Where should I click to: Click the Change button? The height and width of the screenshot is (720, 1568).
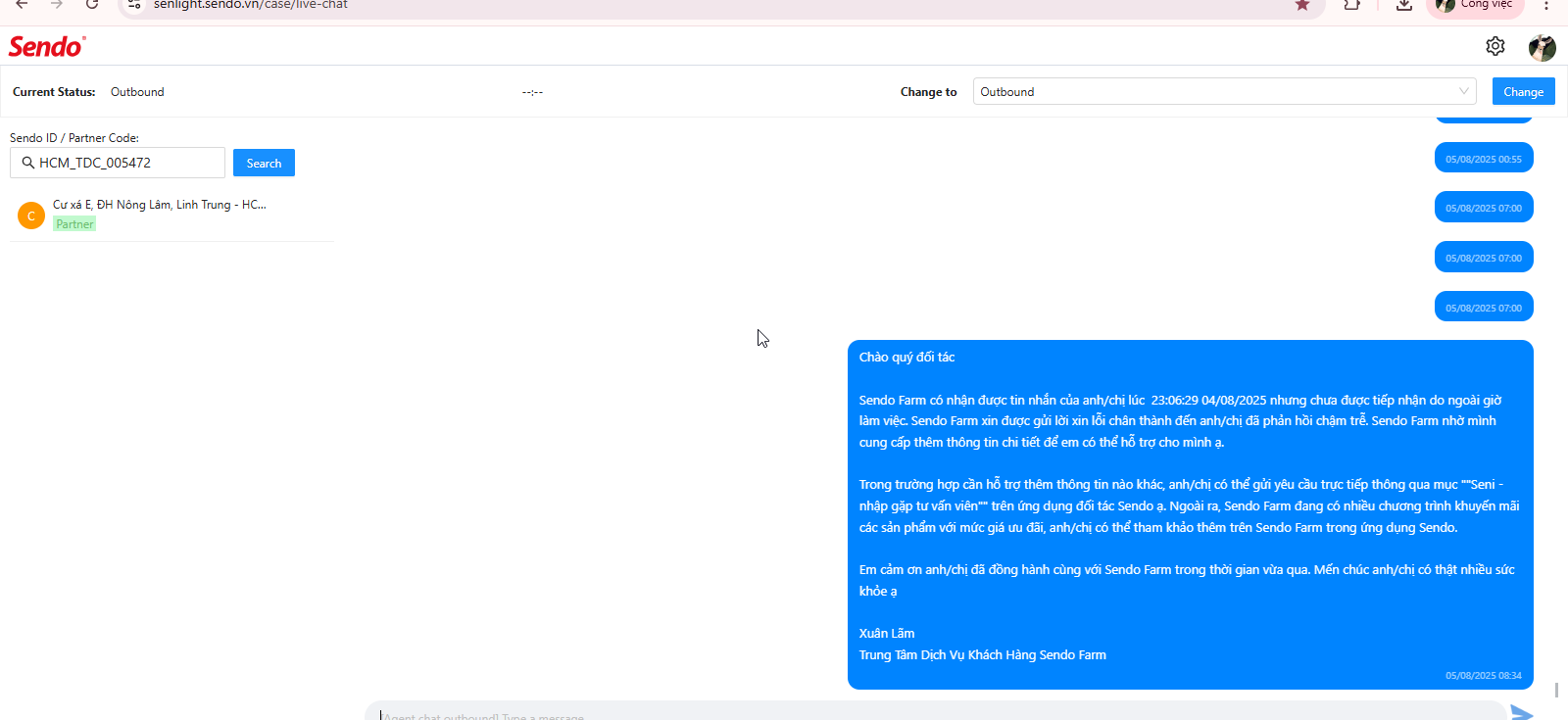tap(1524, 91)
